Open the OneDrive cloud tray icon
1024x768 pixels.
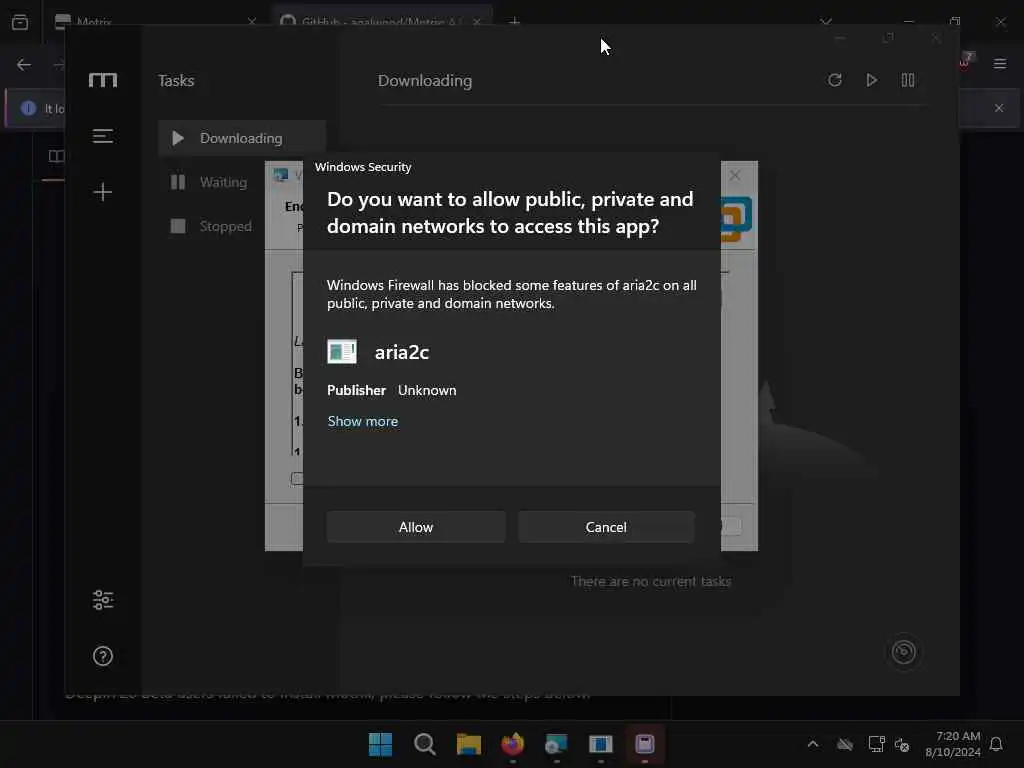(x=845, y=744)
